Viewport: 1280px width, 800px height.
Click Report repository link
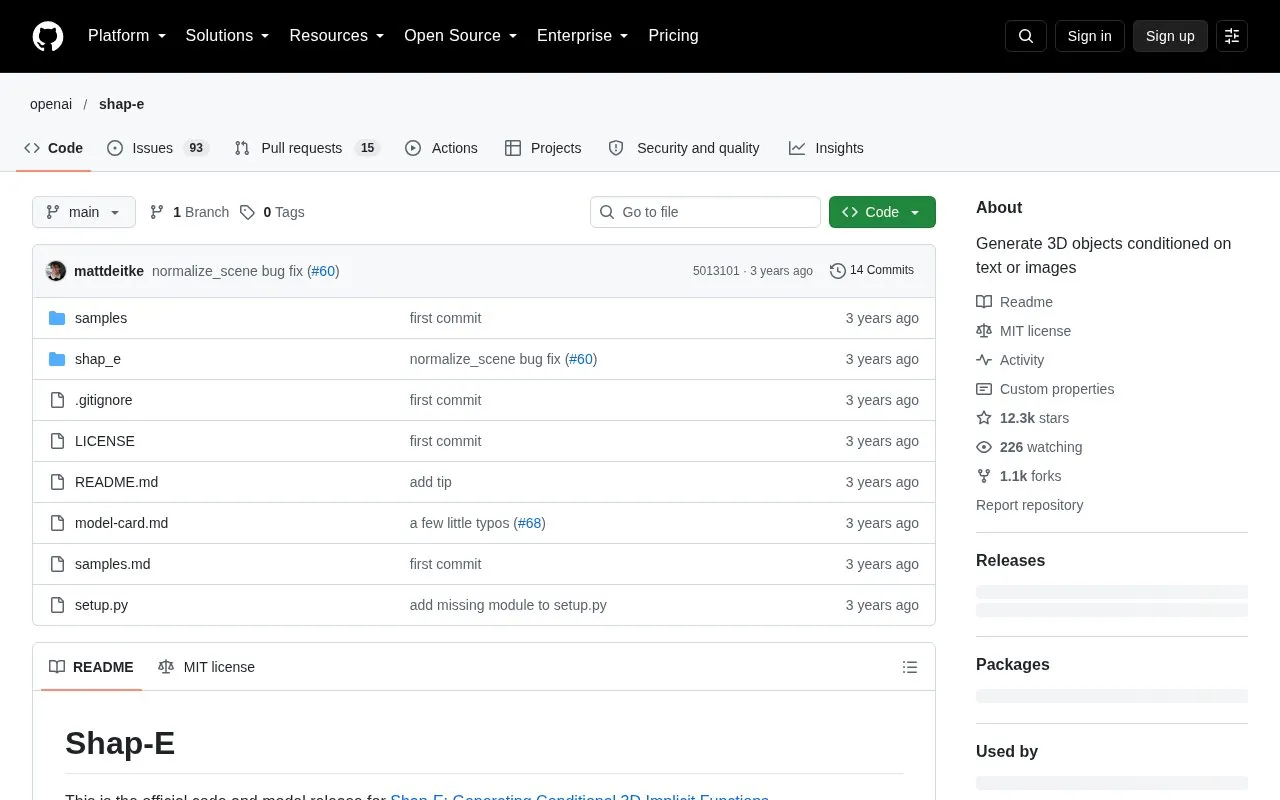coord(1029,505)
